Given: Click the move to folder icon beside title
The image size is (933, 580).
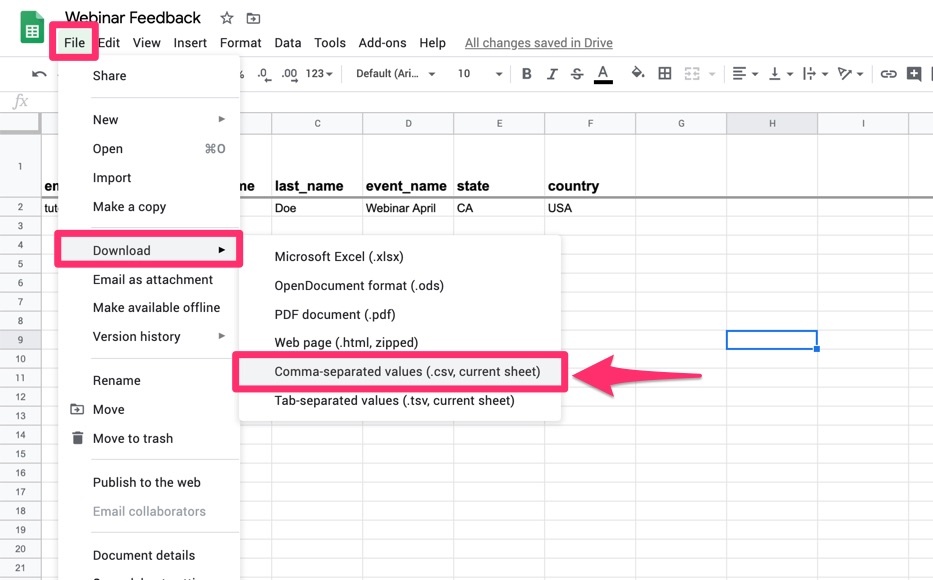Looking at the screenshot, I should tap(253, 18).
